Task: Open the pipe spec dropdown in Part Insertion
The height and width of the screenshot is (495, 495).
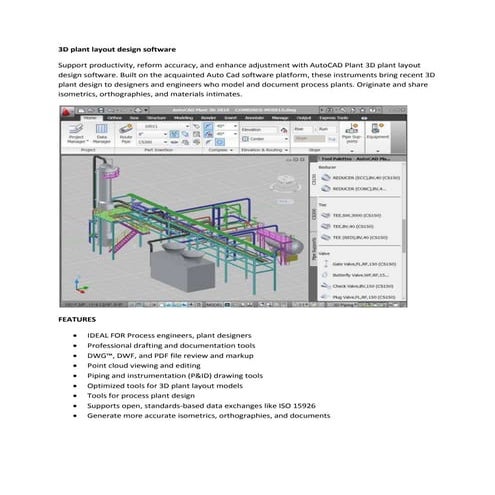Action: pyautogui.click(x=187, y=126)
